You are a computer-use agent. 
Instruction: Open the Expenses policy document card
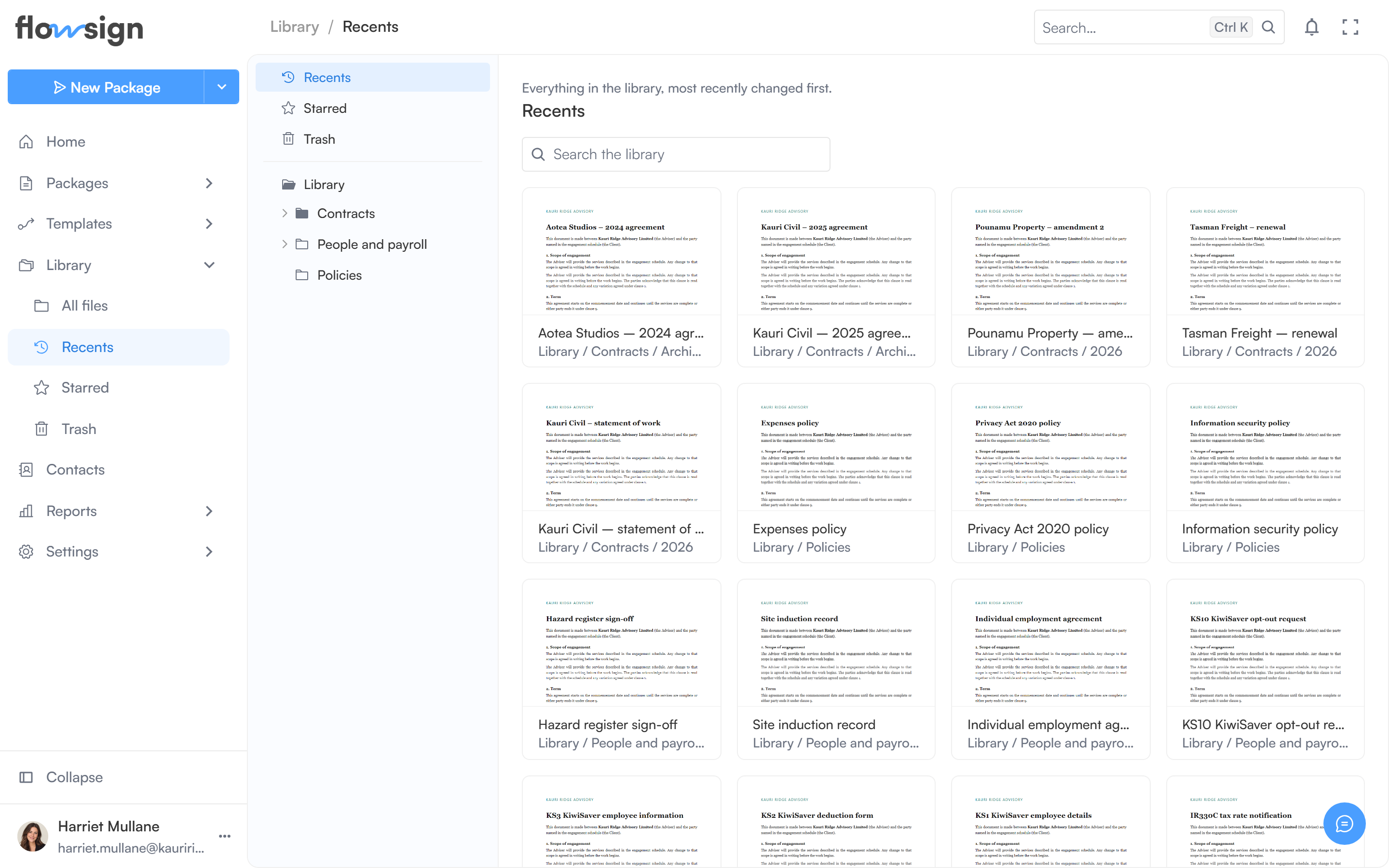(x=836, y=473)
